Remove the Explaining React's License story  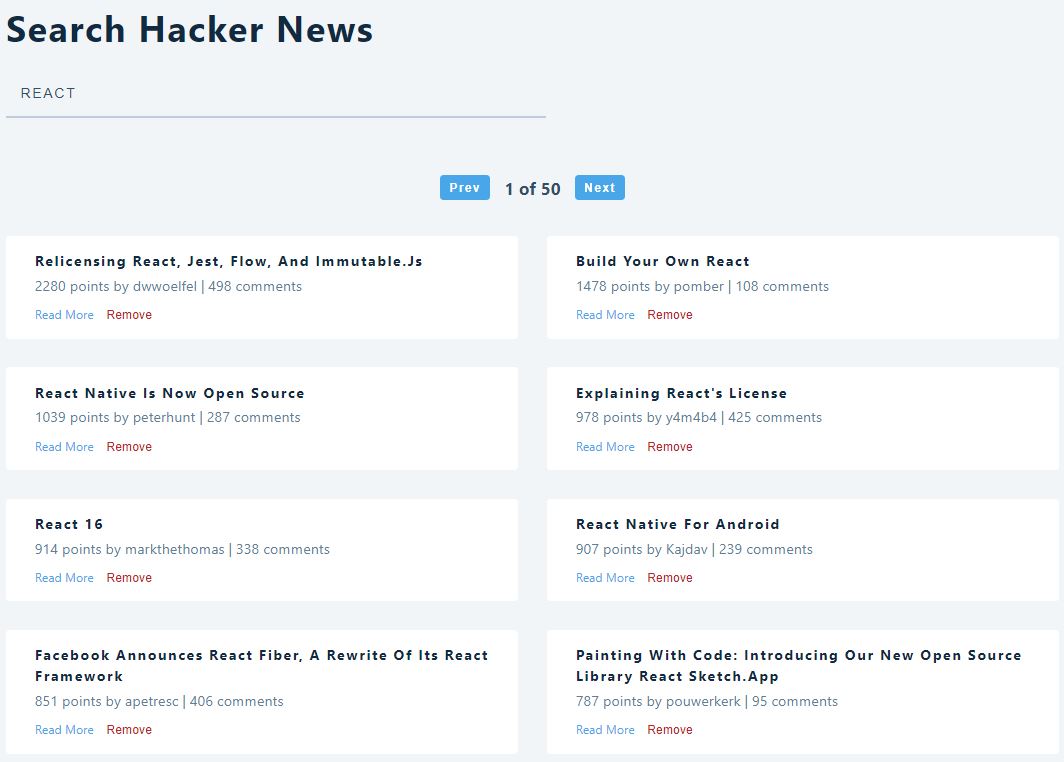pos(670,446)
